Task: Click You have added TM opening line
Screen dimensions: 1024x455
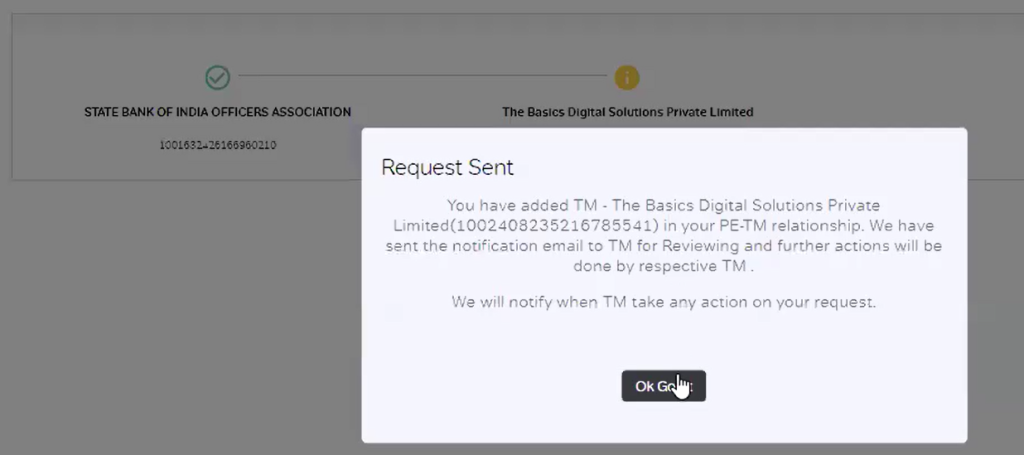Action: [523, 206]
